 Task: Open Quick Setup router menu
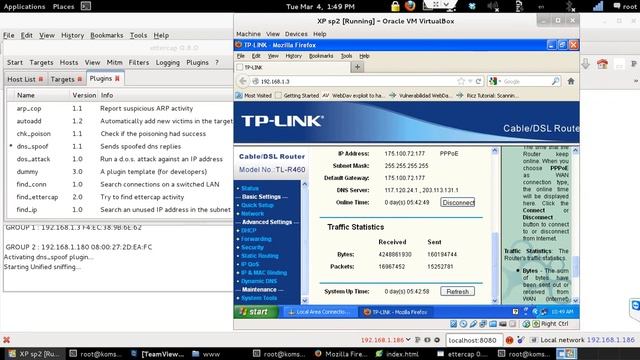click(x=257, y=205)
